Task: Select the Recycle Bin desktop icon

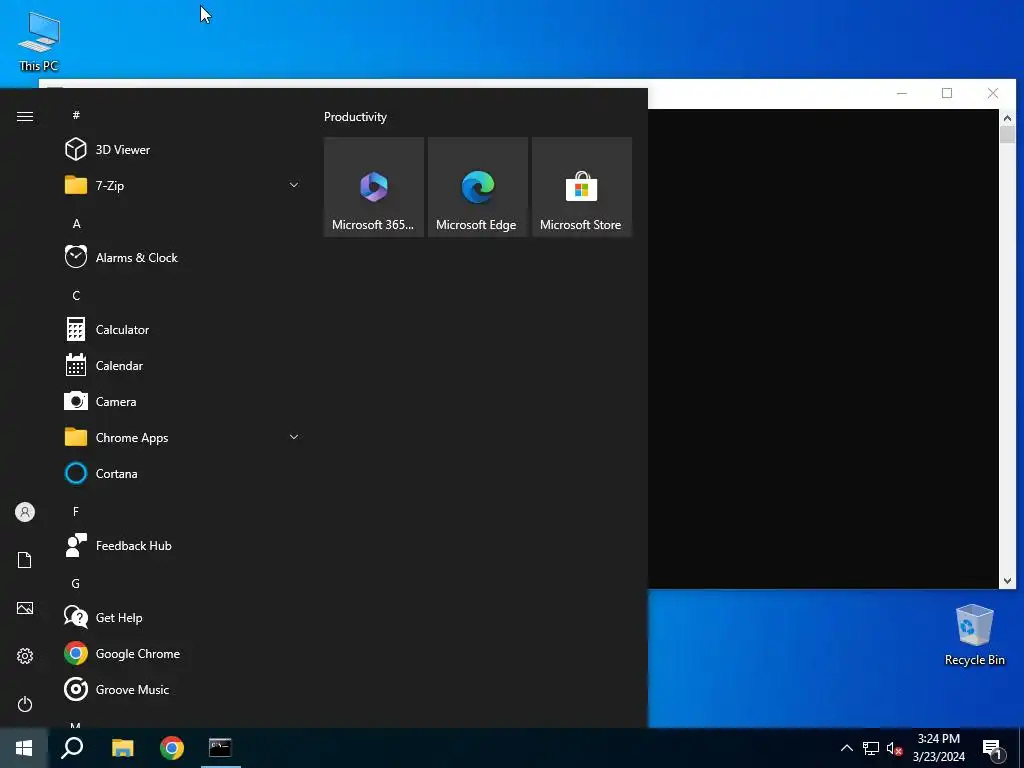Action: 974,635
